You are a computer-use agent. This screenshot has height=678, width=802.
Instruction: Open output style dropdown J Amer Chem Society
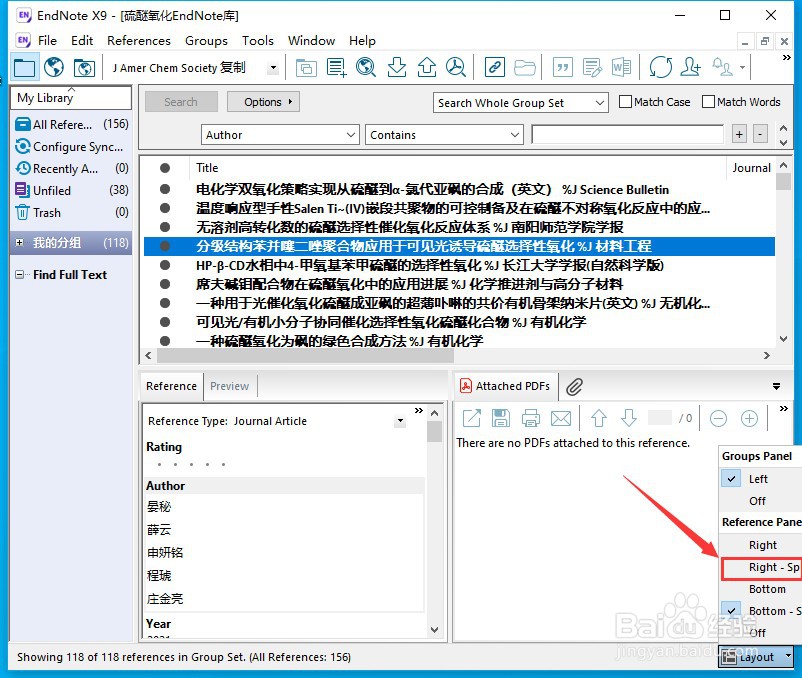tap(273, 67)
